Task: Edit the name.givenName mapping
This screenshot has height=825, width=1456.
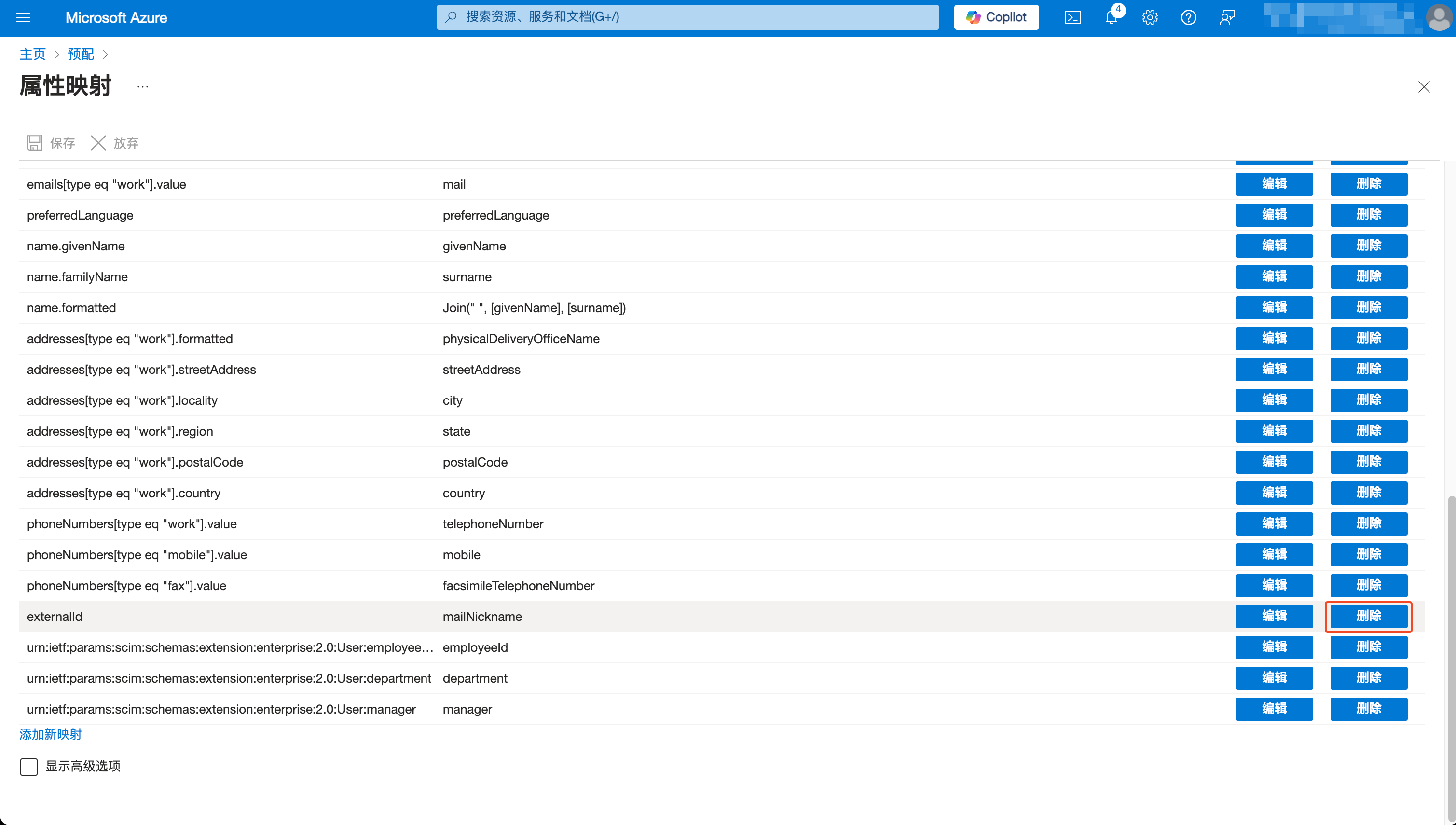Action: coord(1274,246)
